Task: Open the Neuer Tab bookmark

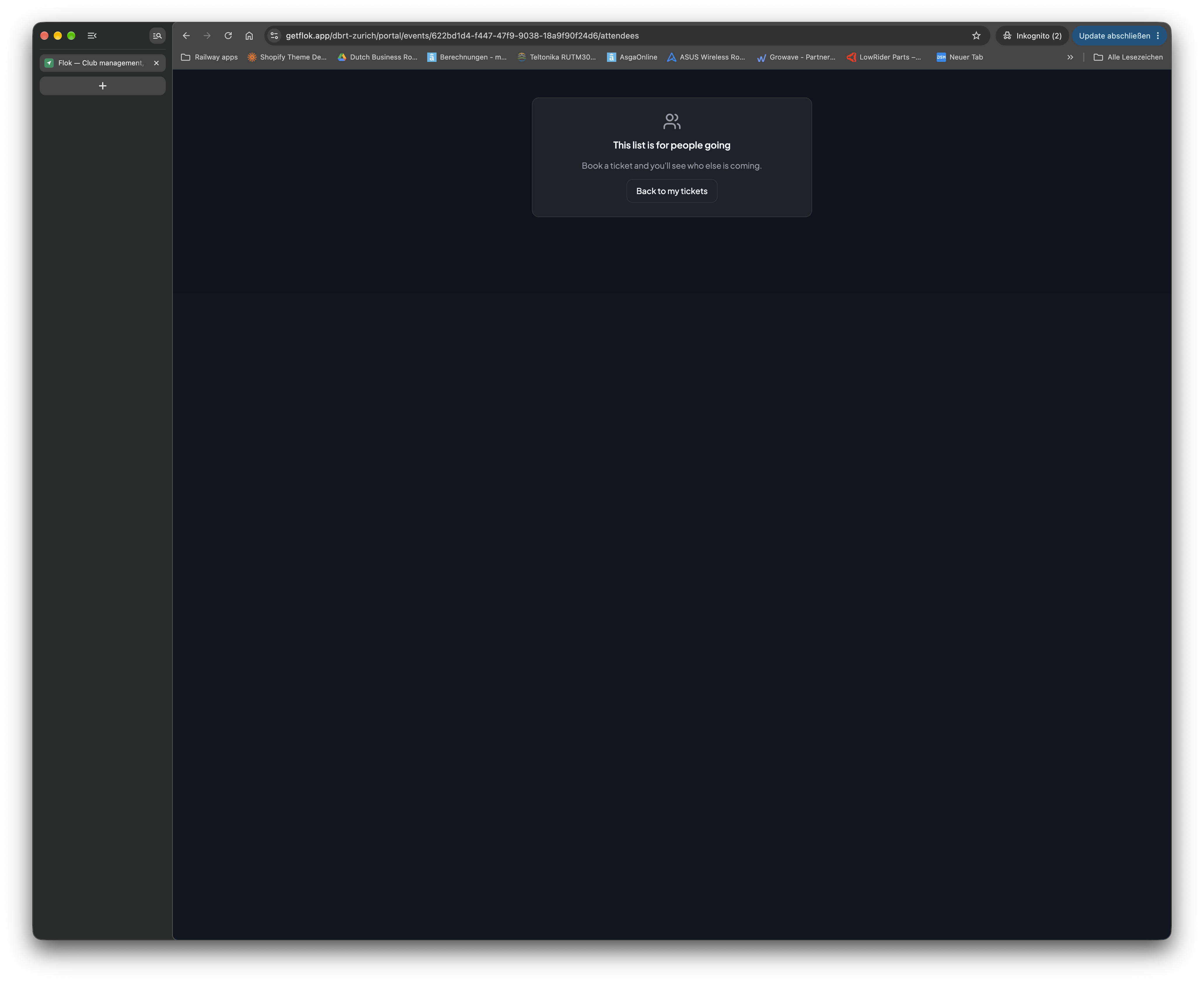Action: click(x=959, y=57)
